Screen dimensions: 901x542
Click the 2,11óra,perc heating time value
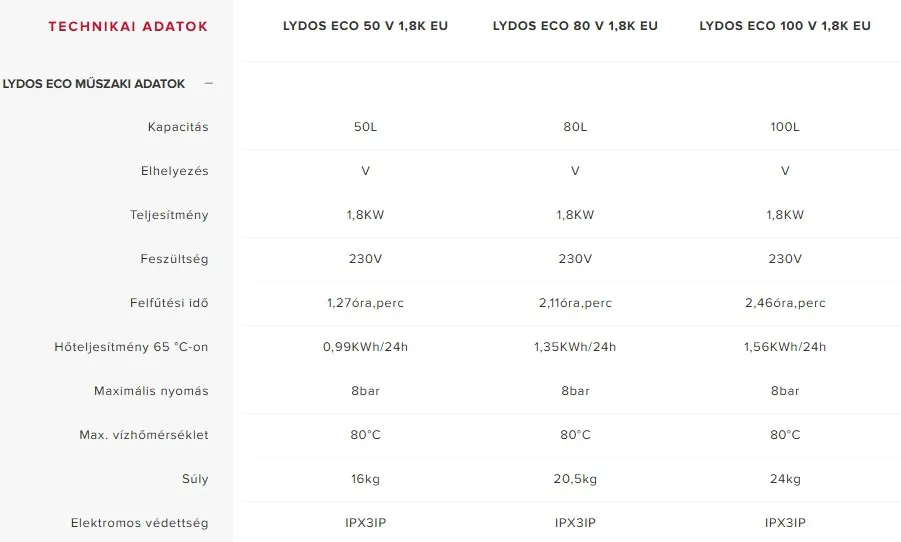click(x=575, y=303)
